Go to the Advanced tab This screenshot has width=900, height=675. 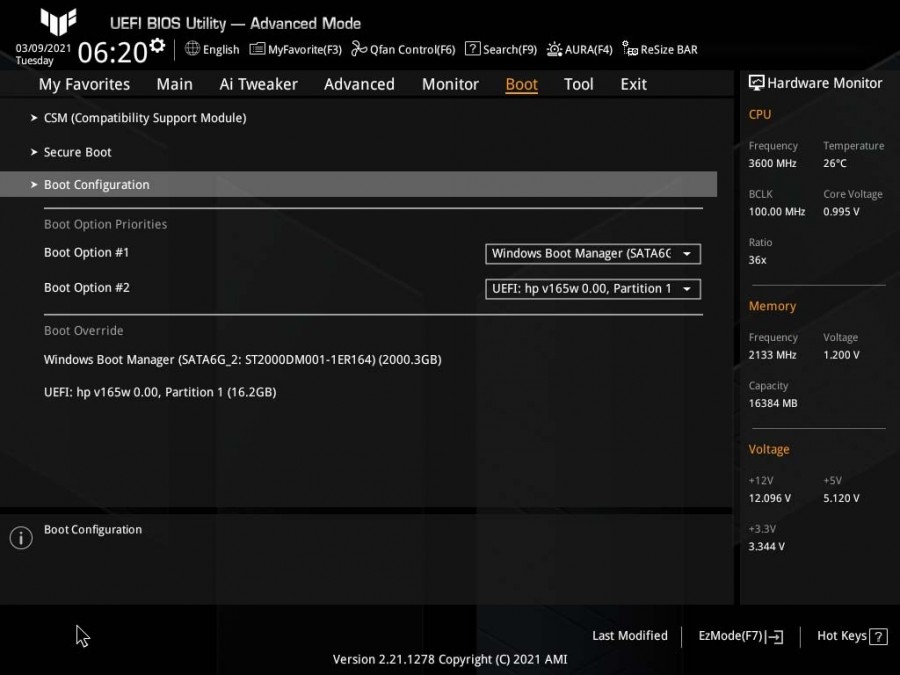coord(359,84)
